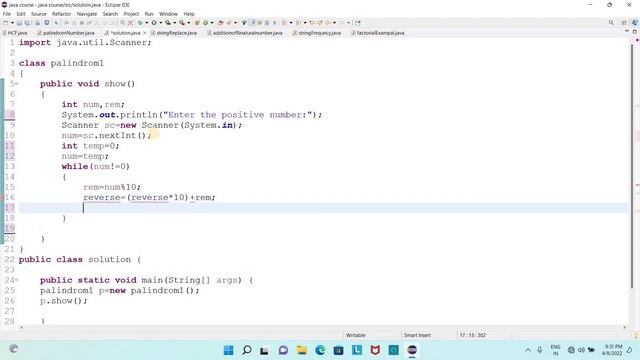Click code line 'rem=num%10;'

[x=112, y=187]
